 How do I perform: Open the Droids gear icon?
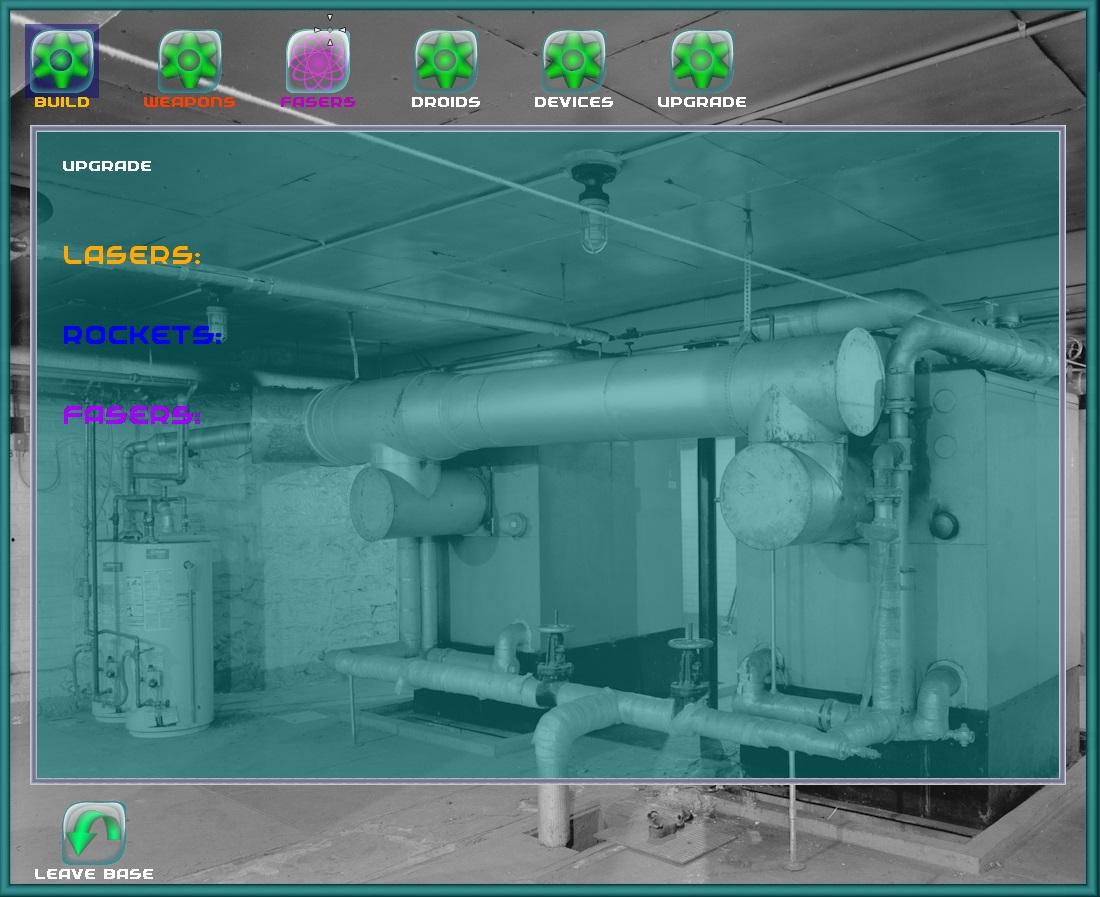(x=446, y=60)
